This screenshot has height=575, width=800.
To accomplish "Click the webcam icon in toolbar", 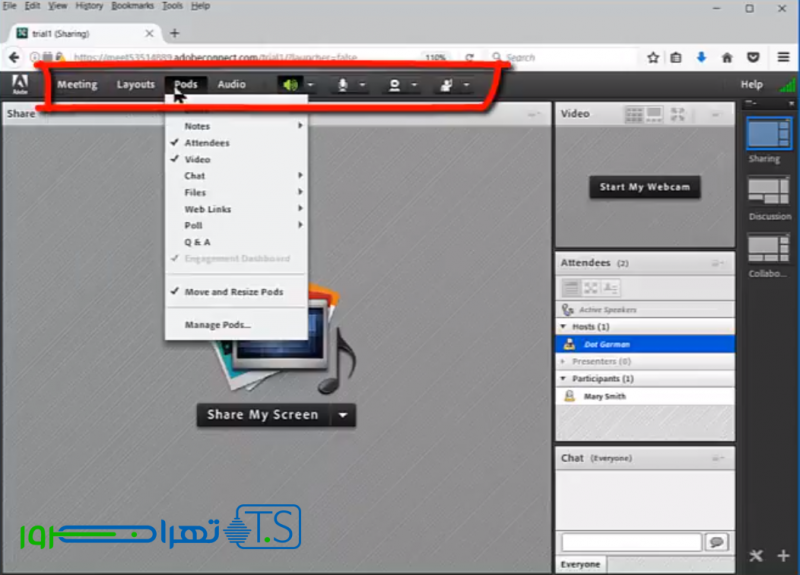I will pyautogui.click(x=395, y=85).
